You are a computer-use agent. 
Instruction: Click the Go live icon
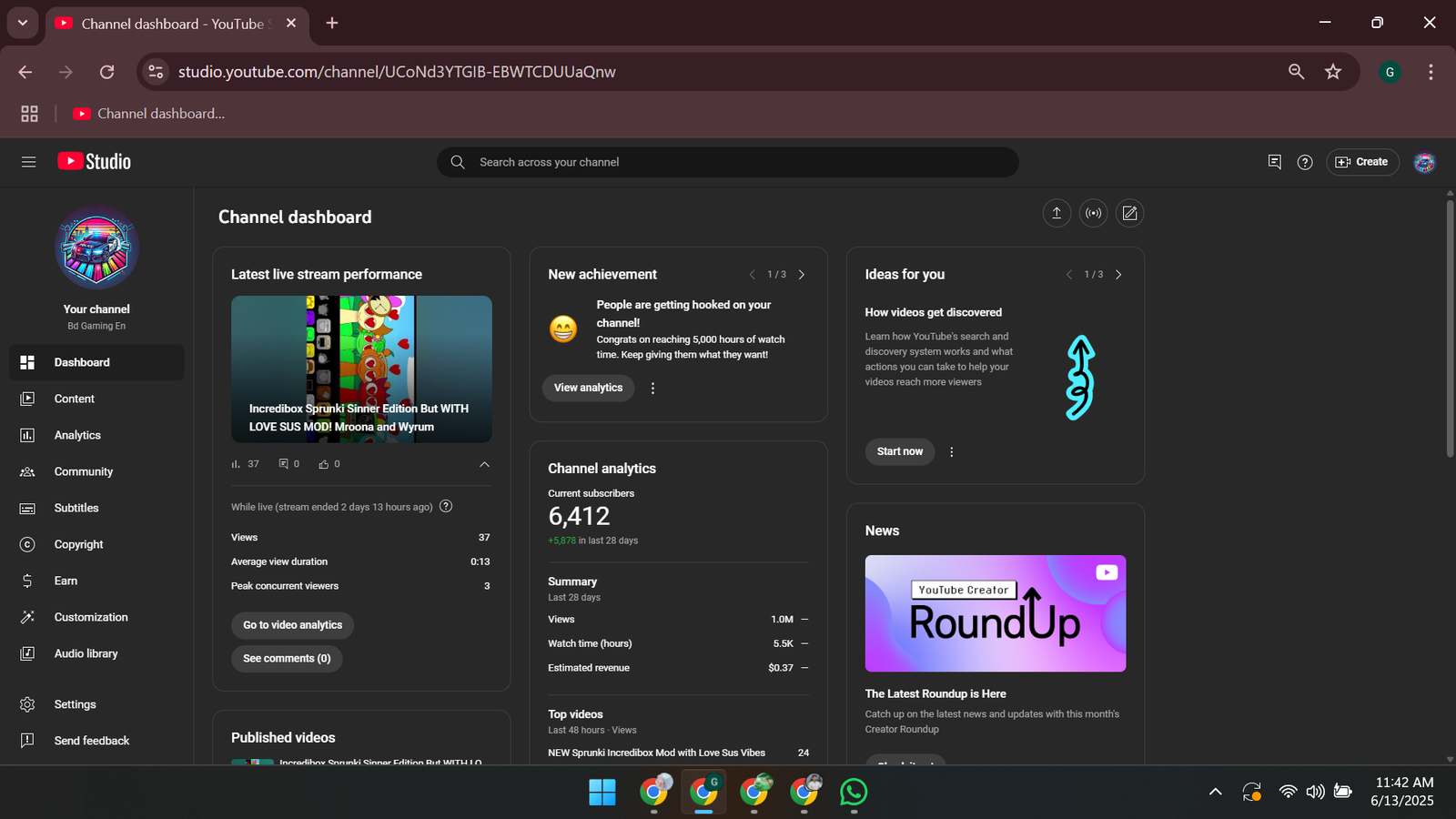tap(1093, 213)
